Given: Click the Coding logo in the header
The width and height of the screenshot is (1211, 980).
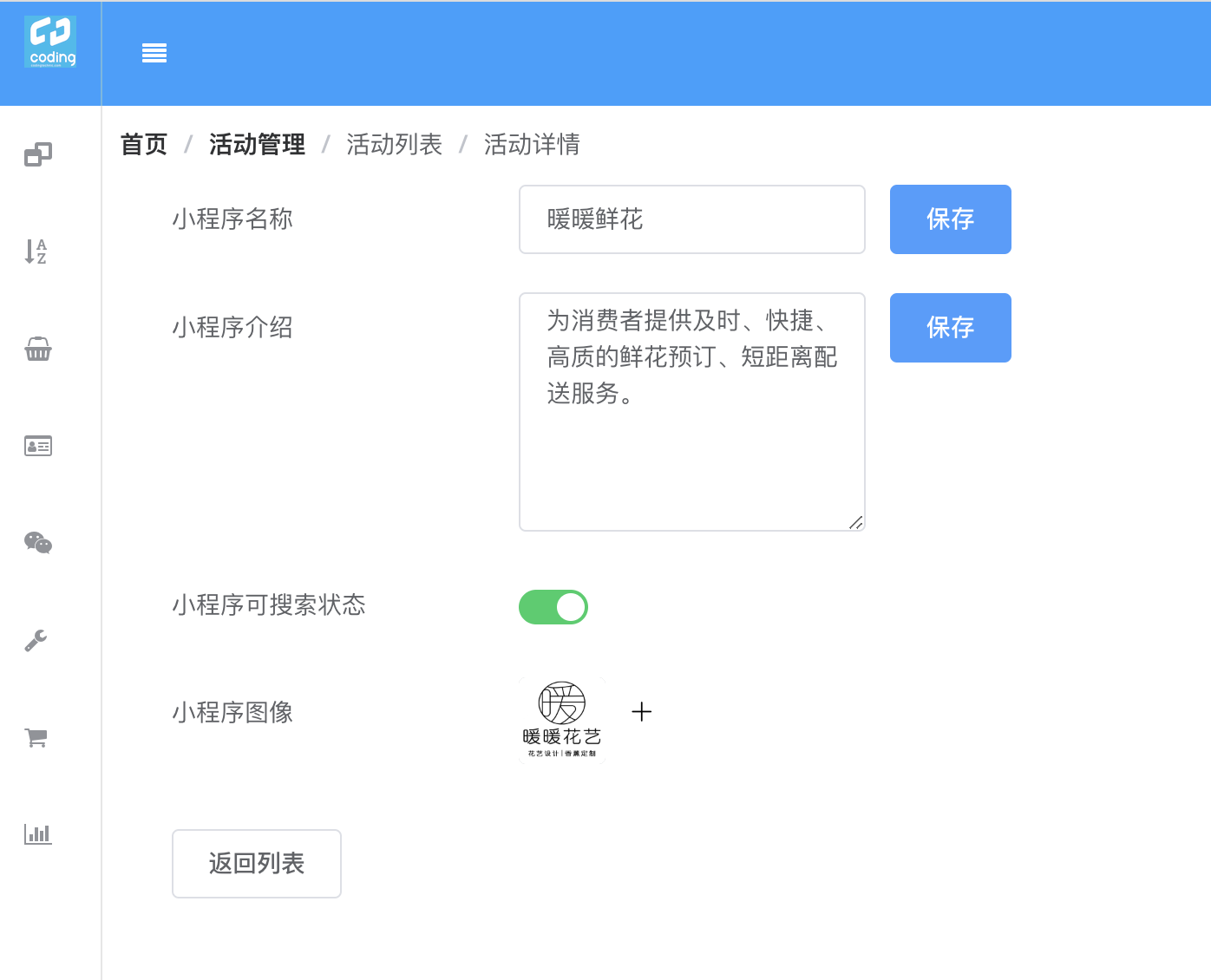Looking at the screenshot, I should point(50,42).
